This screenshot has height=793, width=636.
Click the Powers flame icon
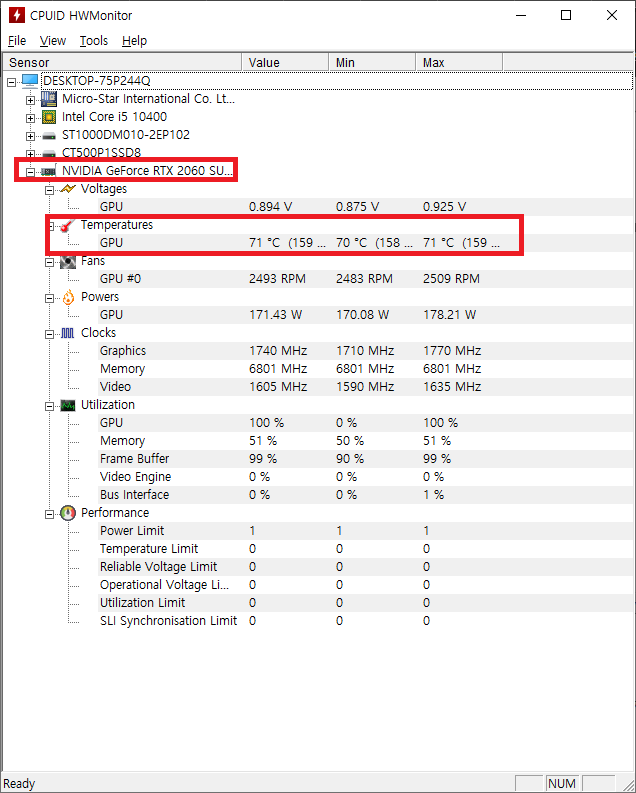pyautogui.click(x=68, y=297)
